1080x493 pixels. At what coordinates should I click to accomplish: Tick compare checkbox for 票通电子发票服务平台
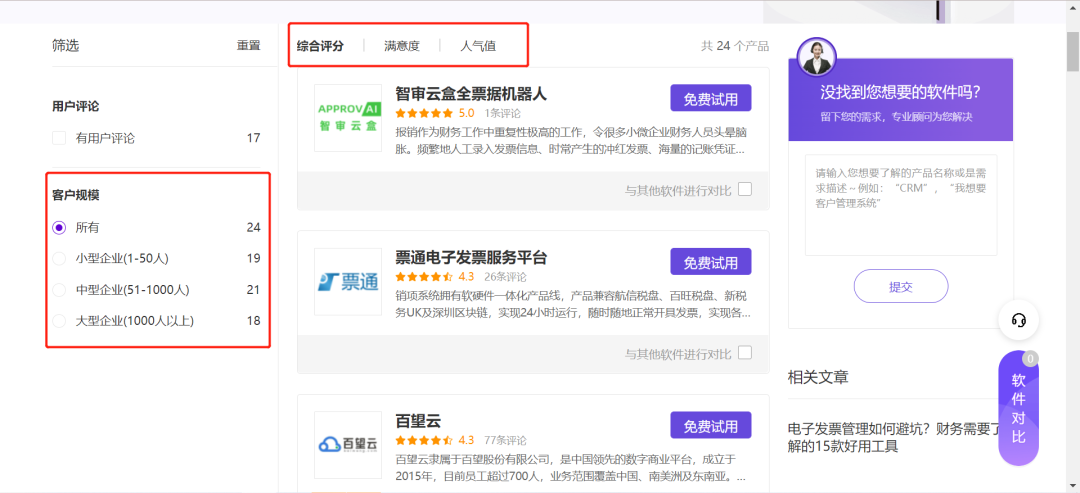[745, 353]
